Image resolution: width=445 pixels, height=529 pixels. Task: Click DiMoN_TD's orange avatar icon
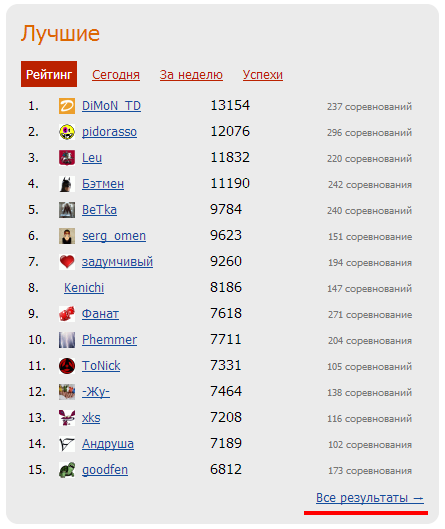(x=67, y=106)
